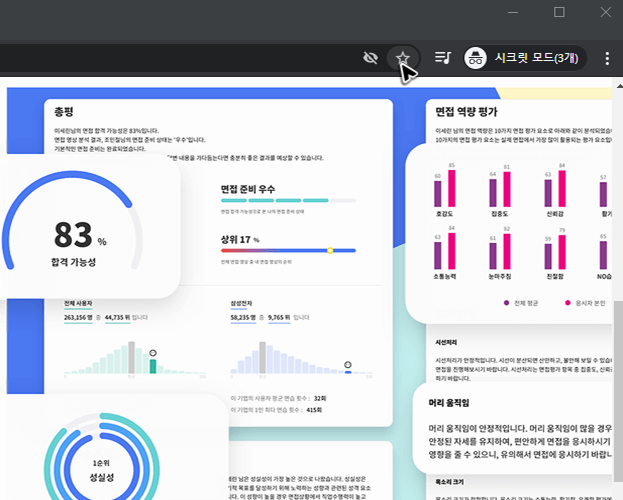Click the 소통능력 bar chart label
The image size is (623, 500).
444,276
